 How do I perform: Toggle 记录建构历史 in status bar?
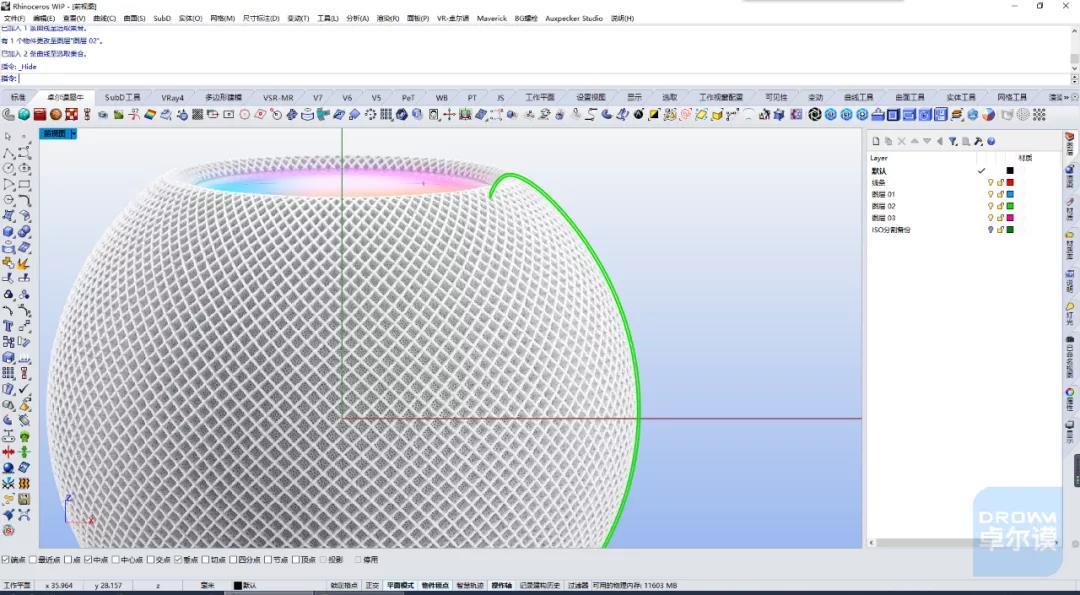539,585
